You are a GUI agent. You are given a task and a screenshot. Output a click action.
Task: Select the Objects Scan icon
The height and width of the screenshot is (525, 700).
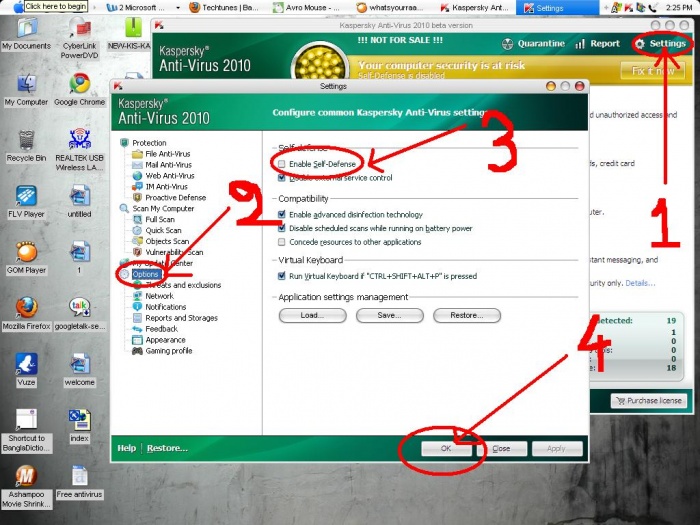coord(138,241)
